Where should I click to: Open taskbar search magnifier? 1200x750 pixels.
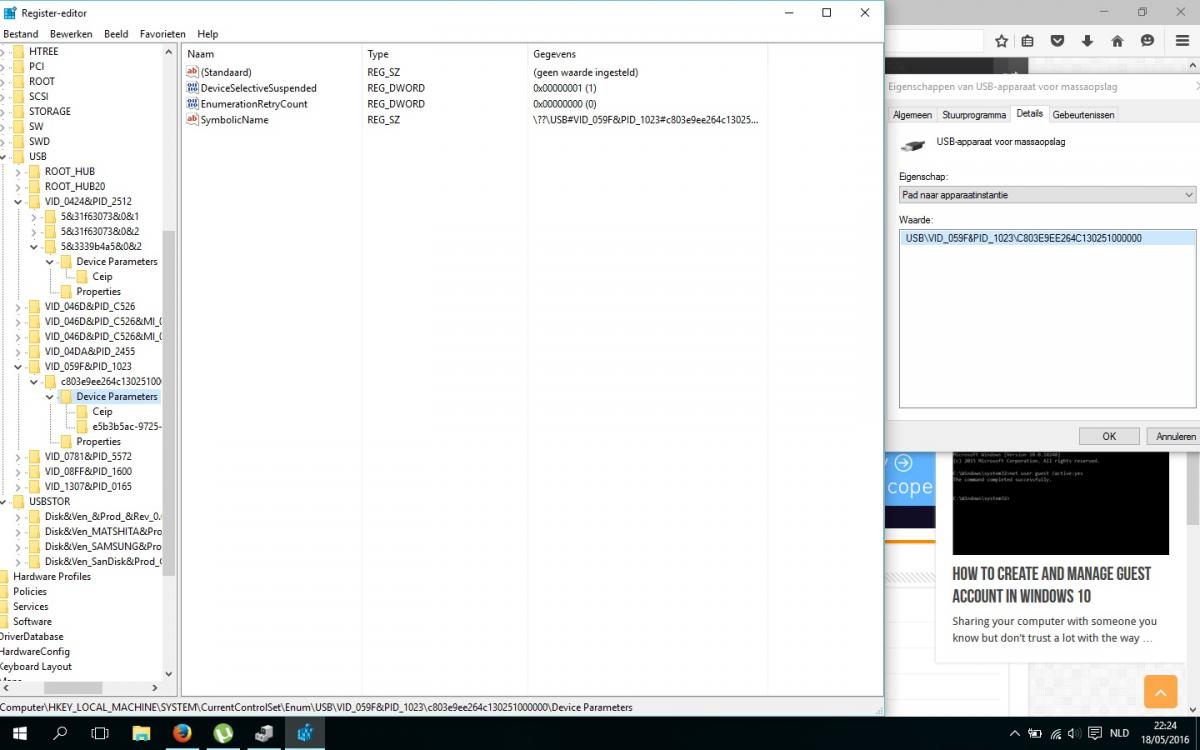(60, 733)
